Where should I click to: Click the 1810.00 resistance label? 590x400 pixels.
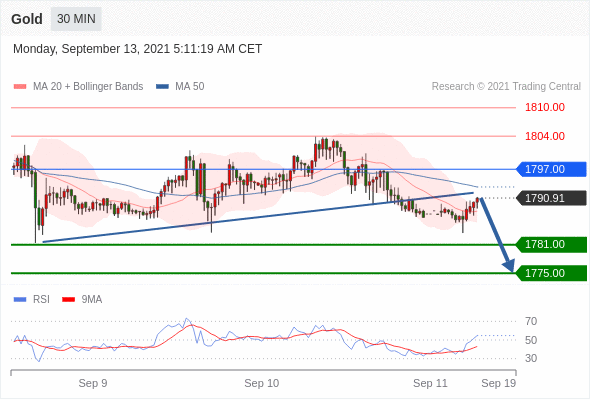pyautogui.click(x=545, y=108)
